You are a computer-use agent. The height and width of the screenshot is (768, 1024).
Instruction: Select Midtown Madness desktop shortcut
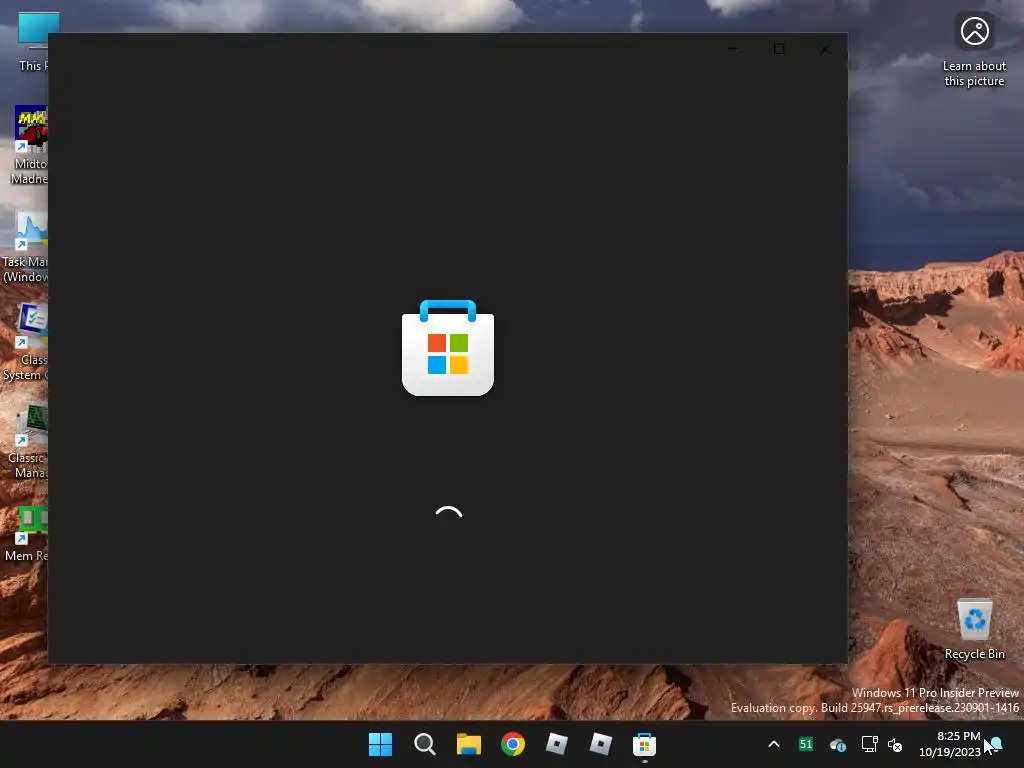point(29,145)
